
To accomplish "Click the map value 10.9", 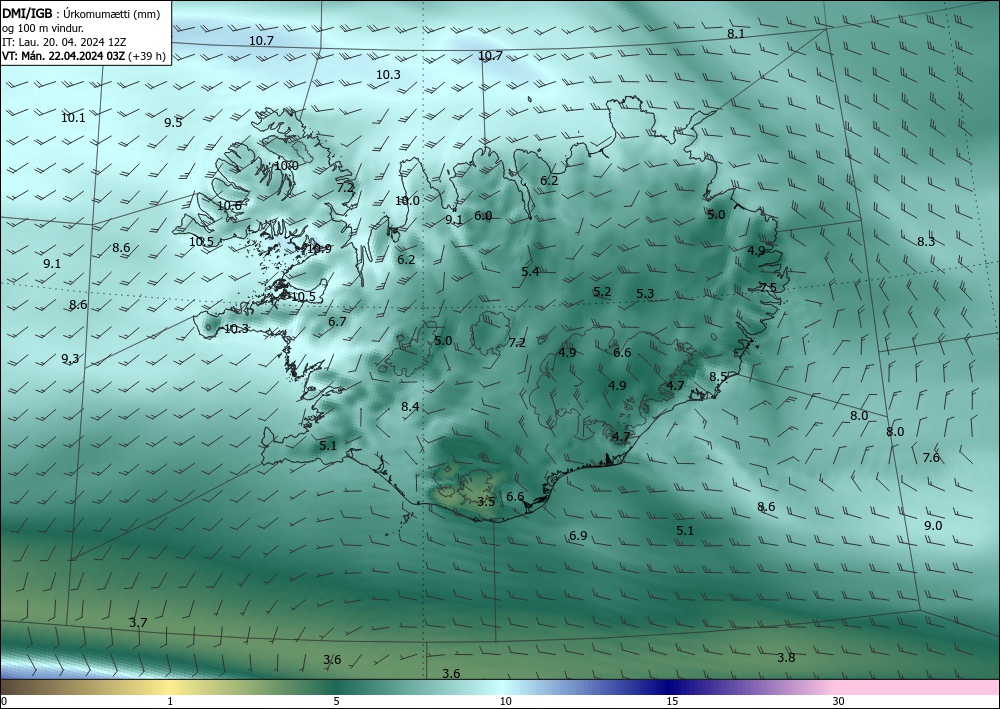I will pos(319,249).
